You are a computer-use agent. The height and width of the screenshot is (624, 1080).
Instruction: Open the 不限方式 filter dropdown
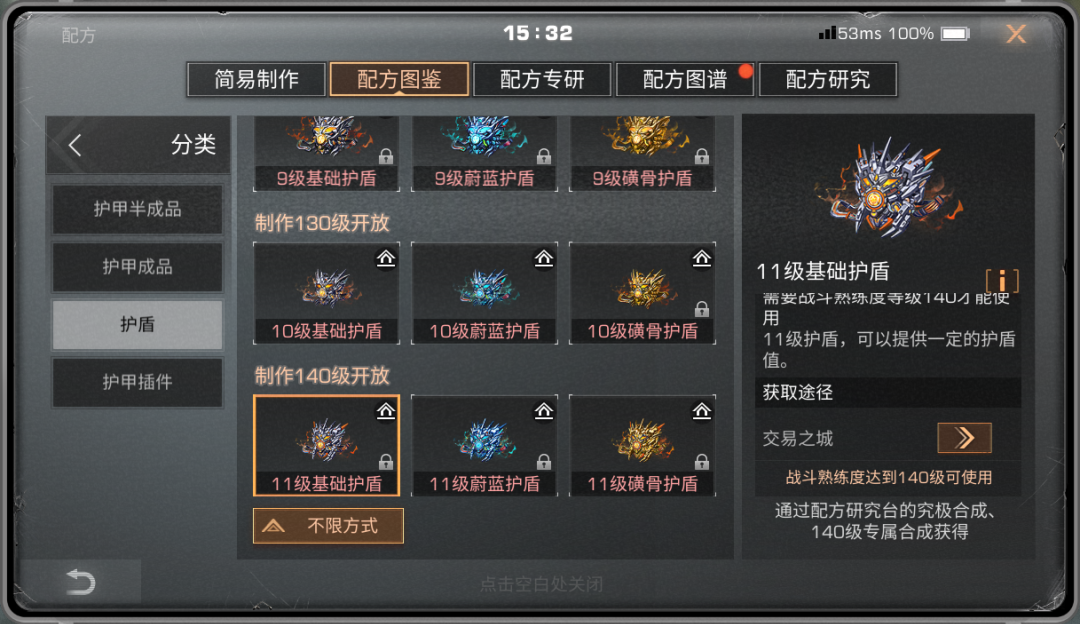point(329,526)
